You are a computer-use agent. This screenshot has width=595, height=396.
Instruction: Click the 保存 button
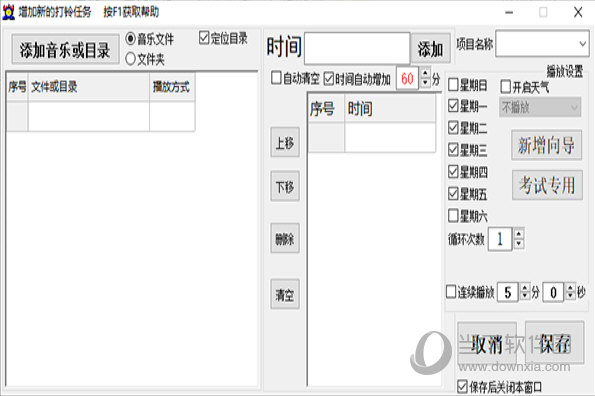pos(554,343)
